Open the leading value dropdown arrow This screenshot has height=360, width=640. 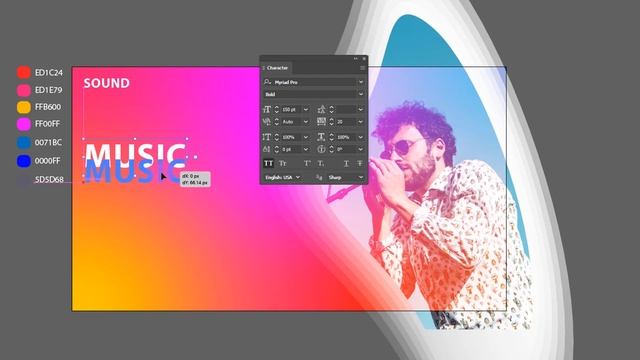(x=360, y=109)
